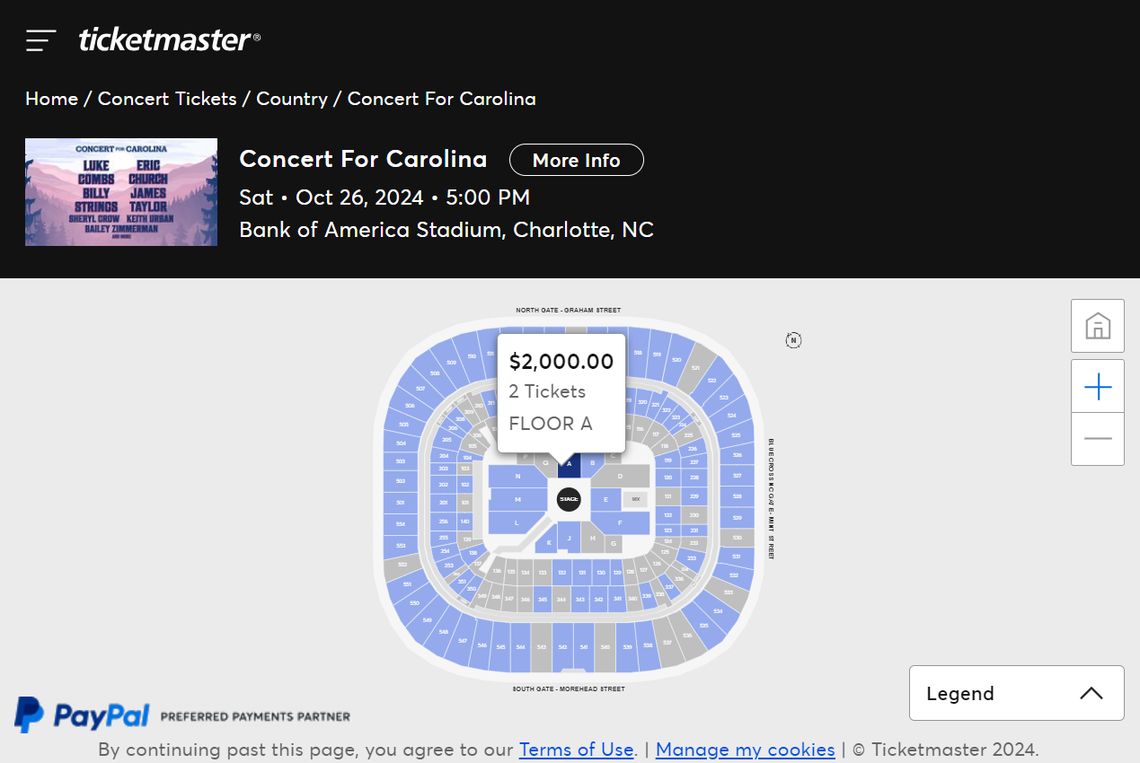Click the STAGE marker on the map
Viewport: 1140px width, 763px height.
(568, 498)
